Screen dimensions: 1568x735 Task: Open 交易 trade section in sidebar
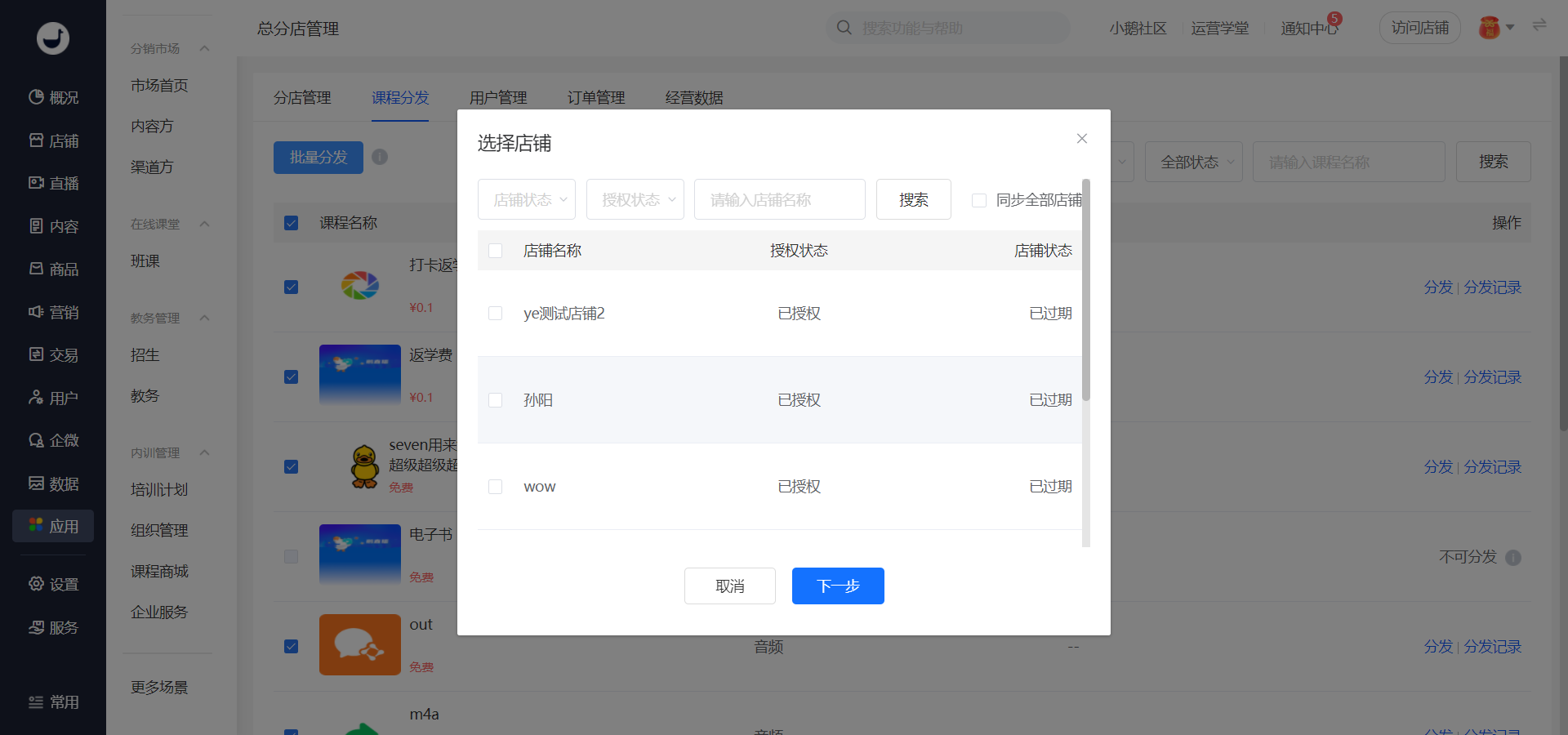click(53, 354)
